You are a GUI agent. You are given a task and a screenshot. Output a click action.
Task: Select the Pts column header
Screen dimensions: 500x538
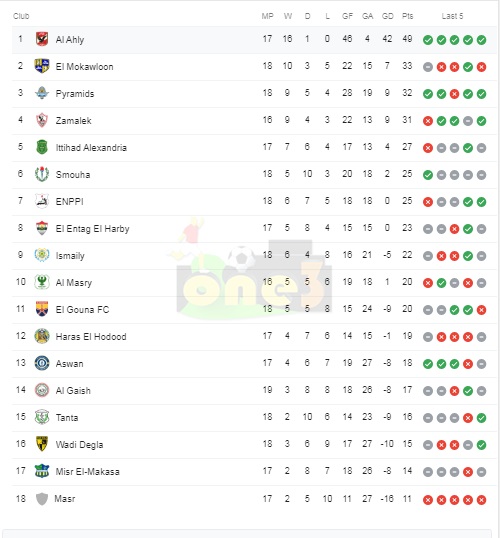408,16
